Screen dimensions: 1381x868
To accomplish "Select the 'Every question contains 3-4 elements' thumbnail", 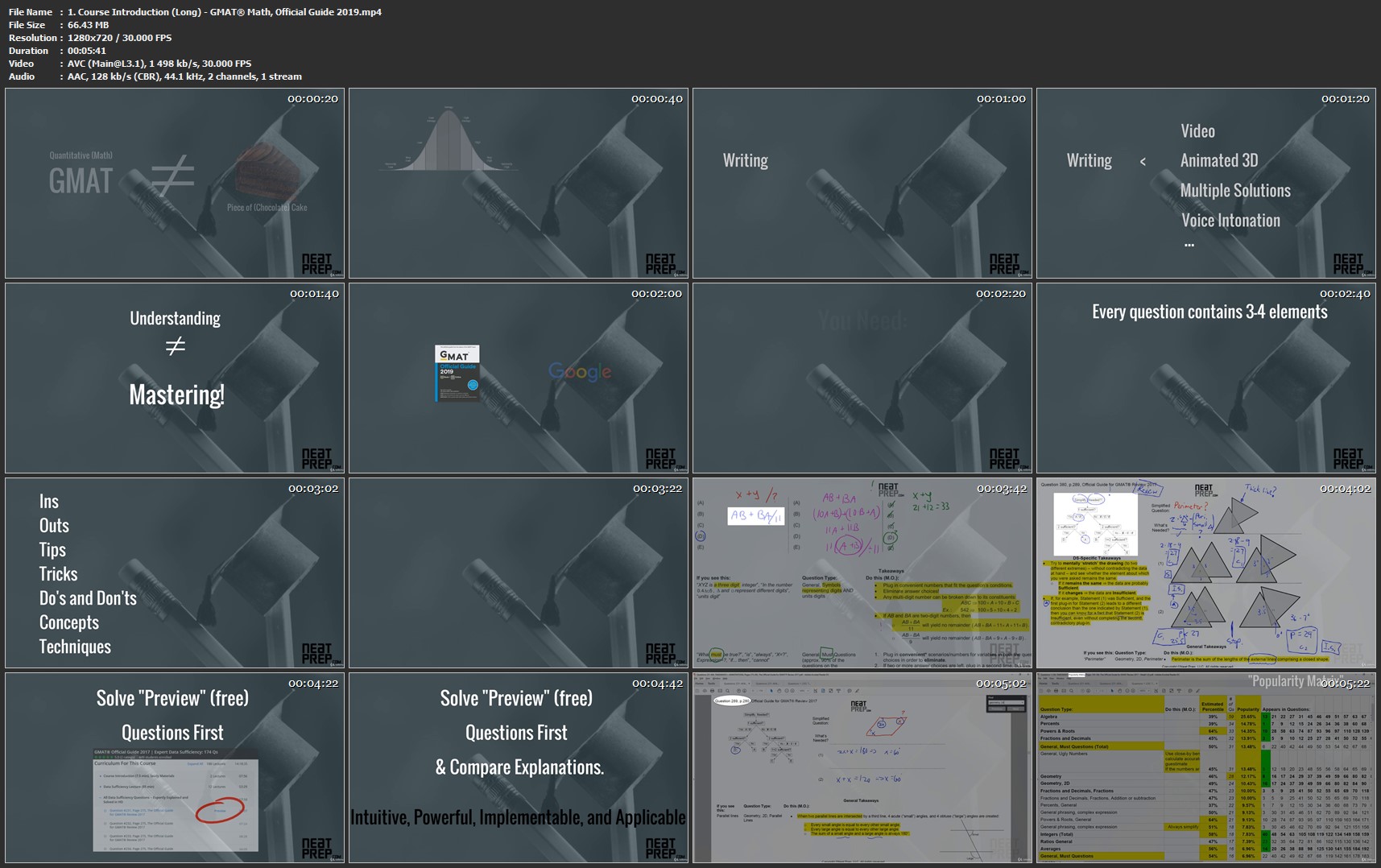I will 1206,378.
